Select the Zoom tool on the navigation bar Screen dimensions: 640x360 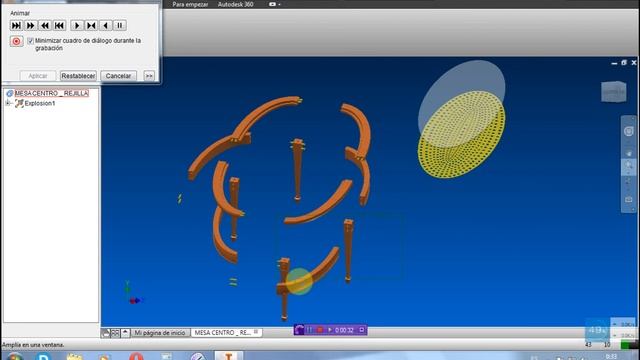tap(628, 166)
